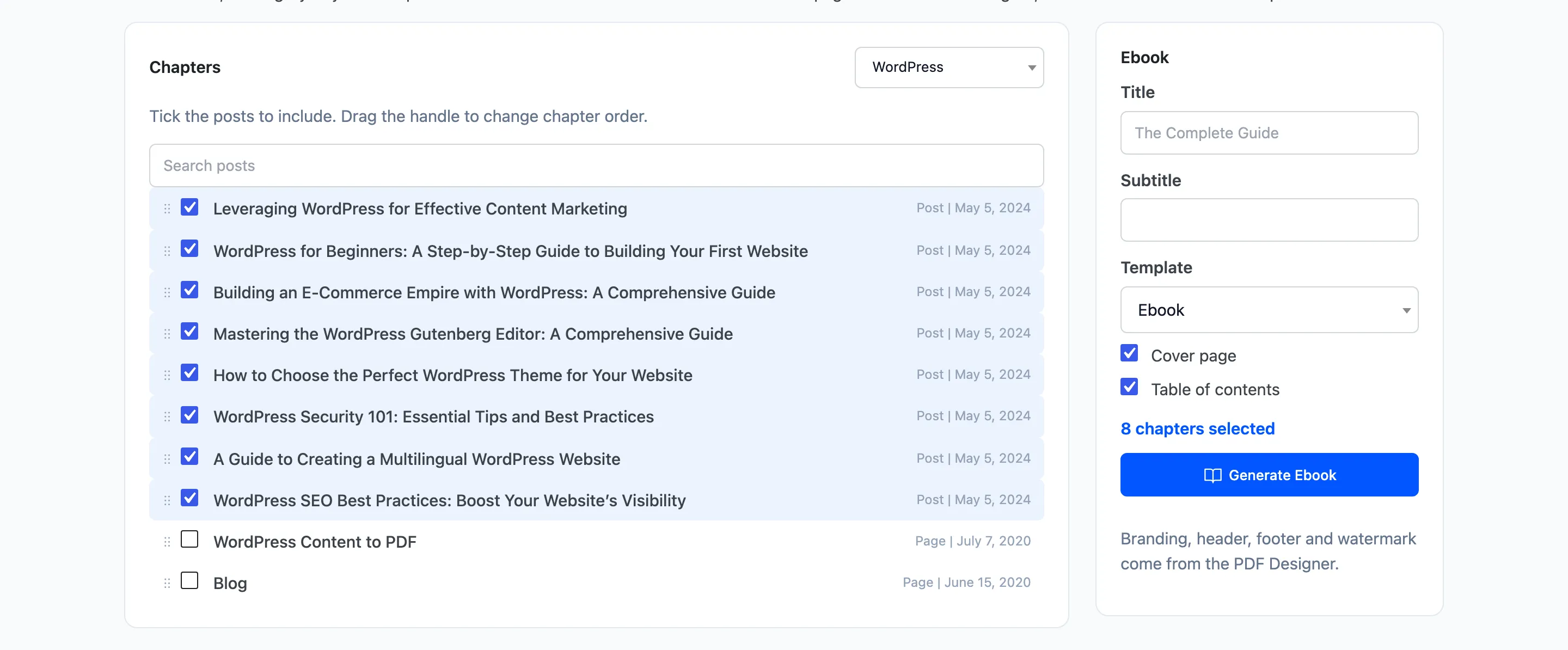Uncheck Building an E-Commerce Empire checkbox
Viewport: 1568px width, 650px height.
(x=189, y=290)
